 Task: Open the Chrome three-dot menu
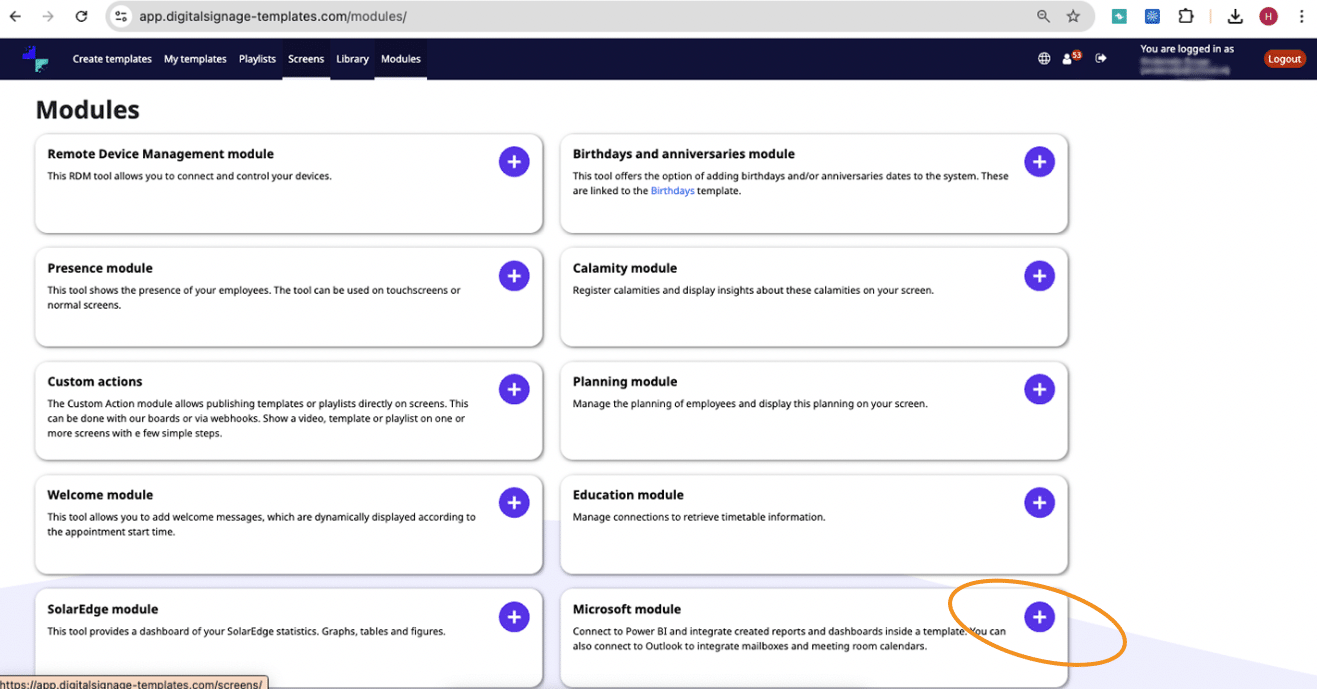pos(1301,16)
